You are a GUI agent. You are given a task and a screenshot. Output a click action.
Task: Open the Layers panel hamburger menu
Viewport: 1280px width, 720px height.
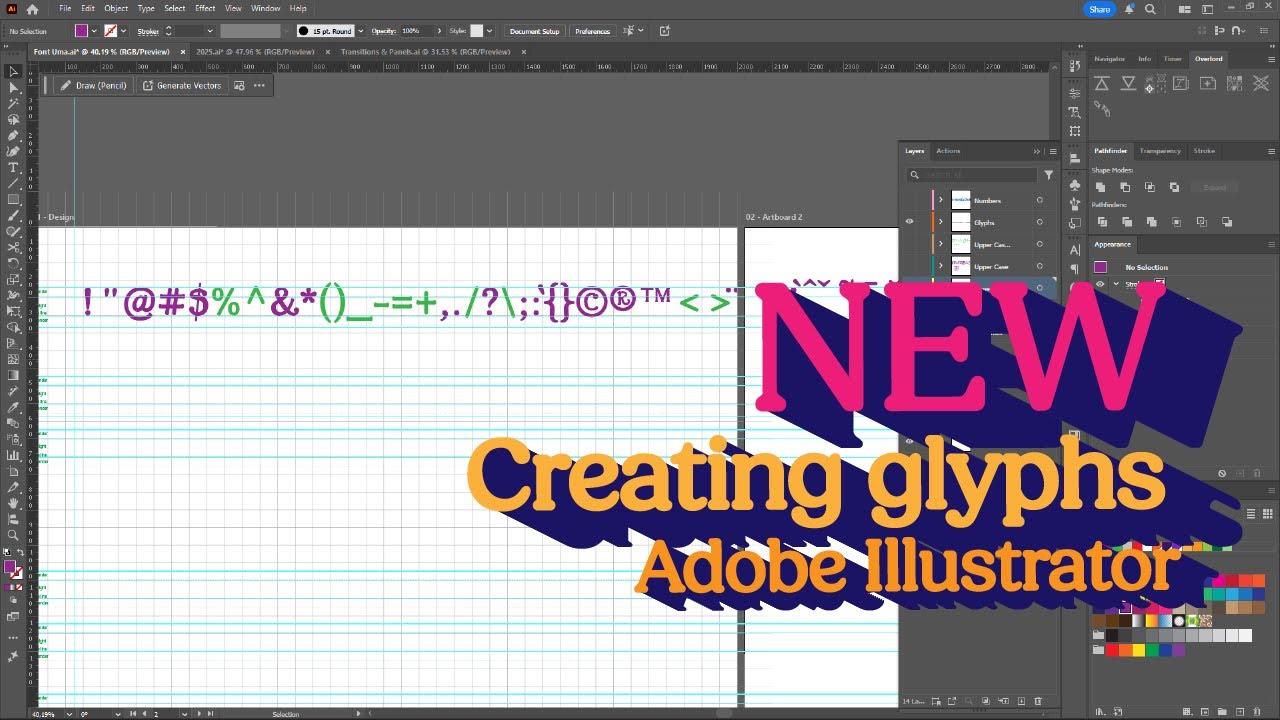pos(1053,151)
